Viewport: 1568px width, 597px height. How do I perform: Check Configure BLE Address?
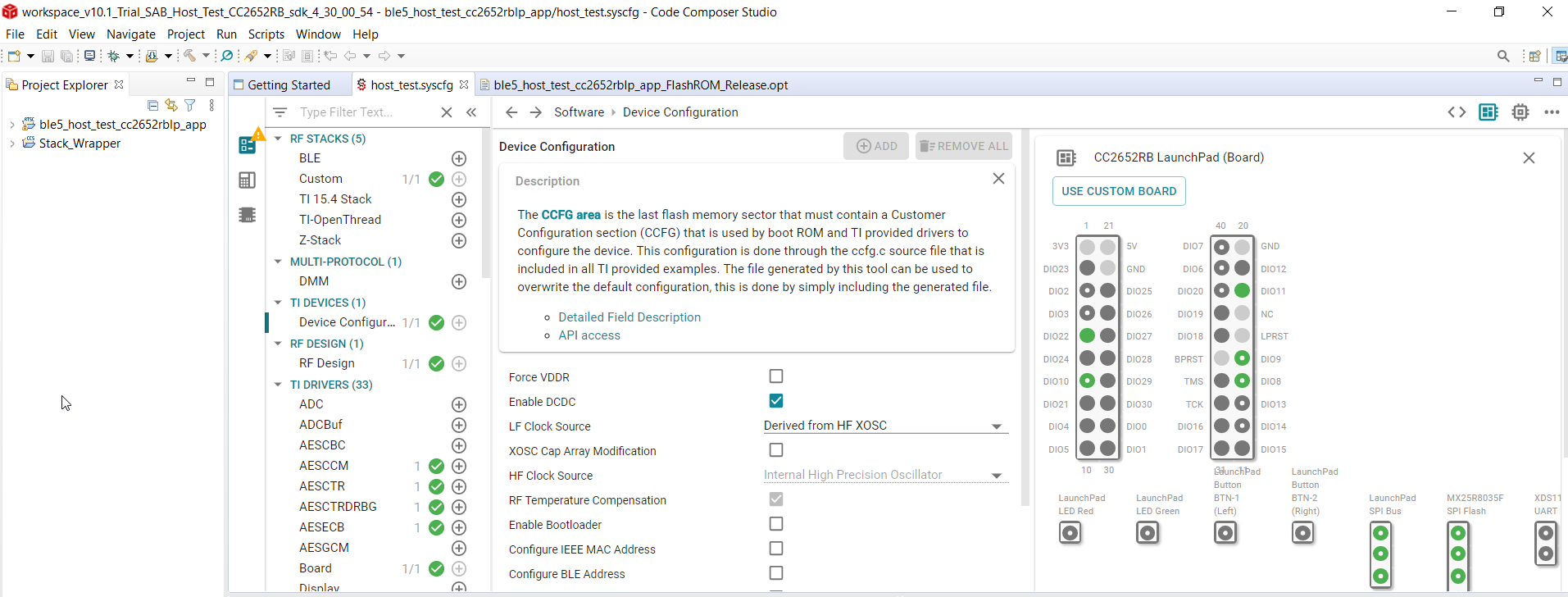[776, 573]
